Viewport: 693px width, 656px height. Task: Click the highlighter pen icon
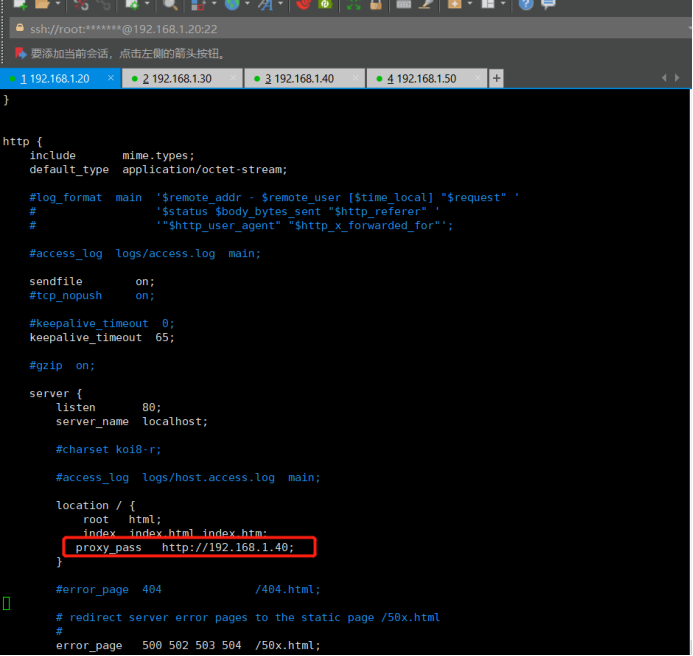tap(425, 4)
